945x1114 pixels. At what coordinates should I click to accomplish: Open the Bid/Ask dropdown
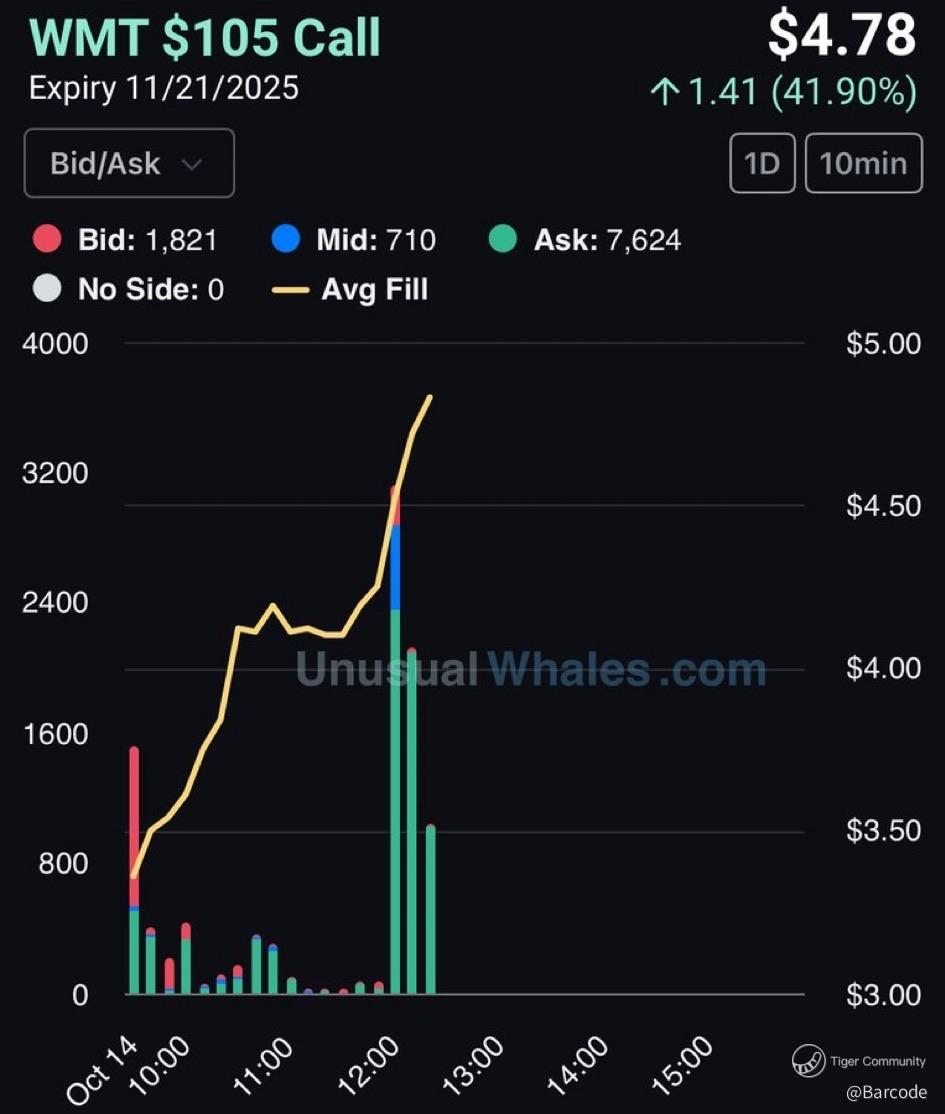pyautogui.click(x=128, y=163)
